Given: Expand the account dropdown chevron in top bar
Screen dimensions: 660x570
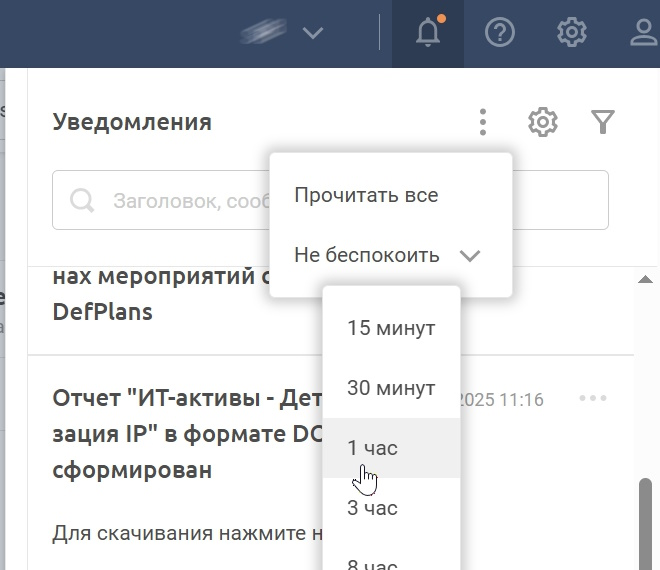Looking at the screenshot, I should click(313, 33).
